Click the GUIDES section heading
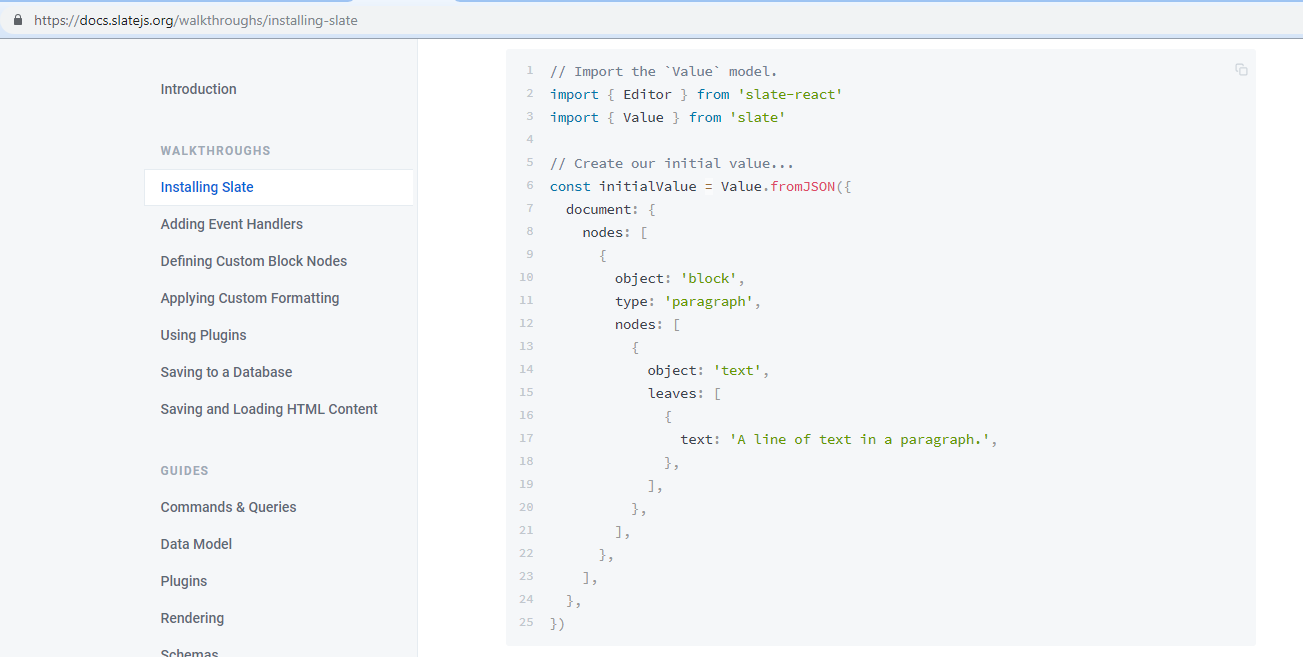The width and height of the screenshot is (1303, 657). point(184,471)
